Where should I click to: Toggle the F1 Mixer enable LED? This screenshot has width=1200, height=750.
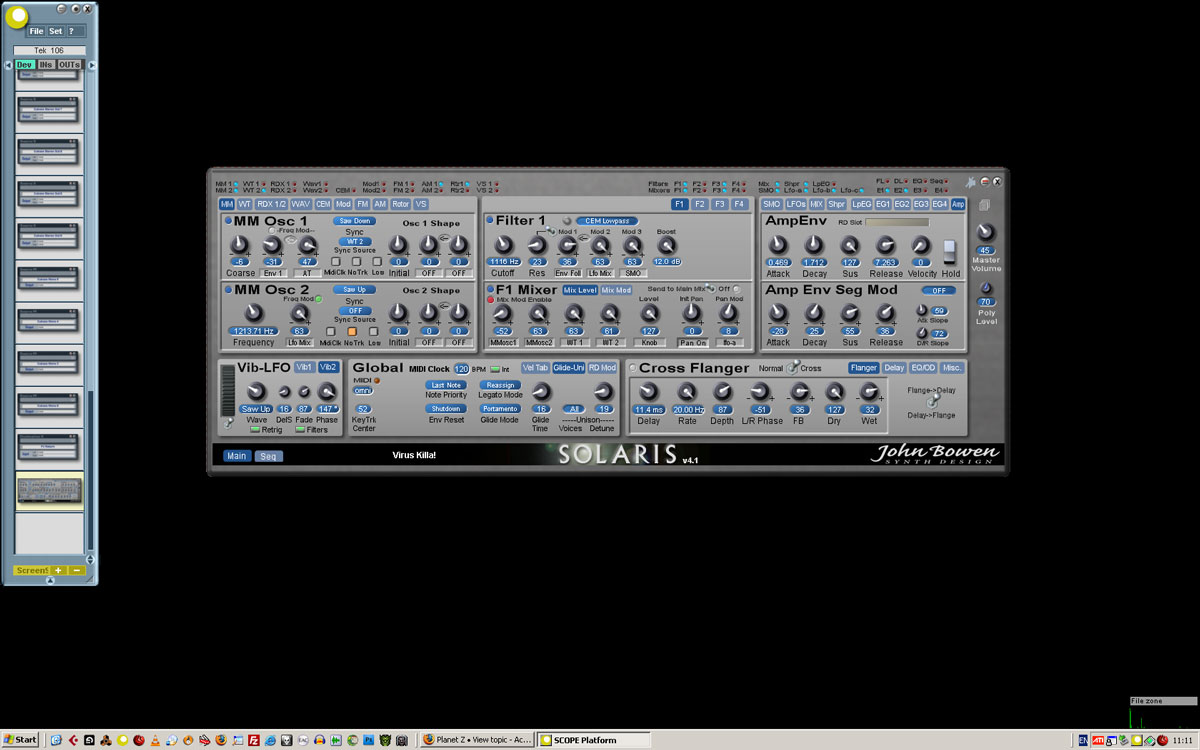490,290
